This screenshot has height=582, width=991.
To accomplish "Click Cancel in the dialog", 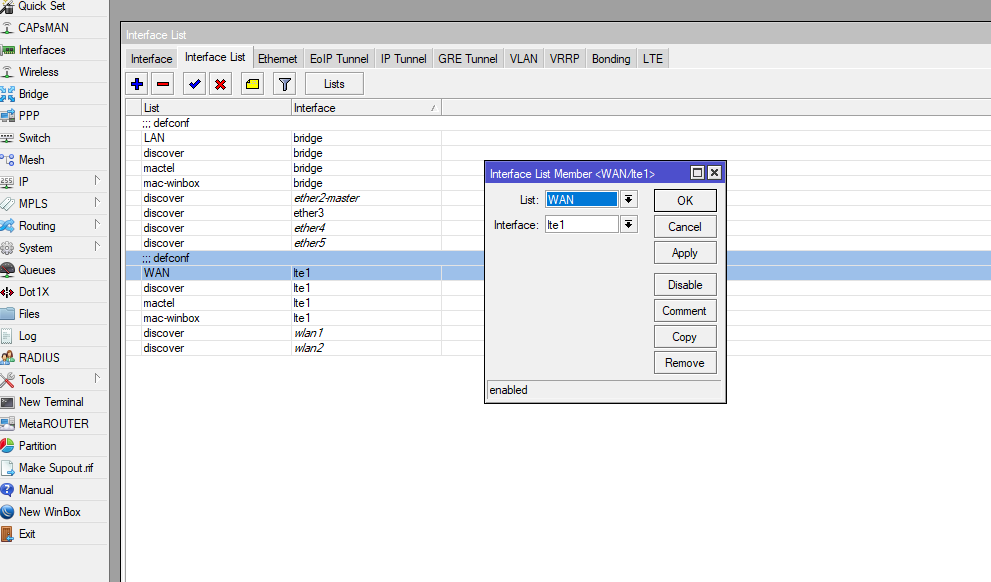I will pos(685,227).
